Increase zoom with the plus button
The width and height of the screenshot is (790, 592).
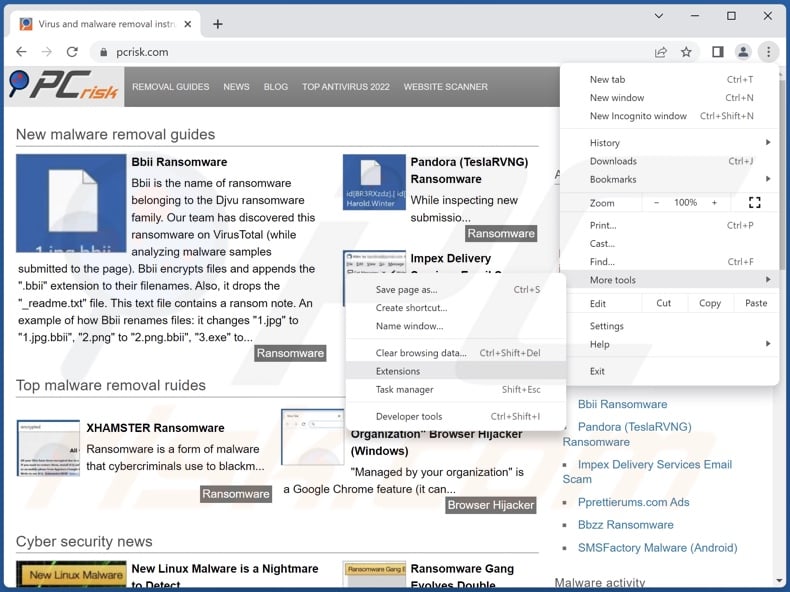(x=714, y=203)
